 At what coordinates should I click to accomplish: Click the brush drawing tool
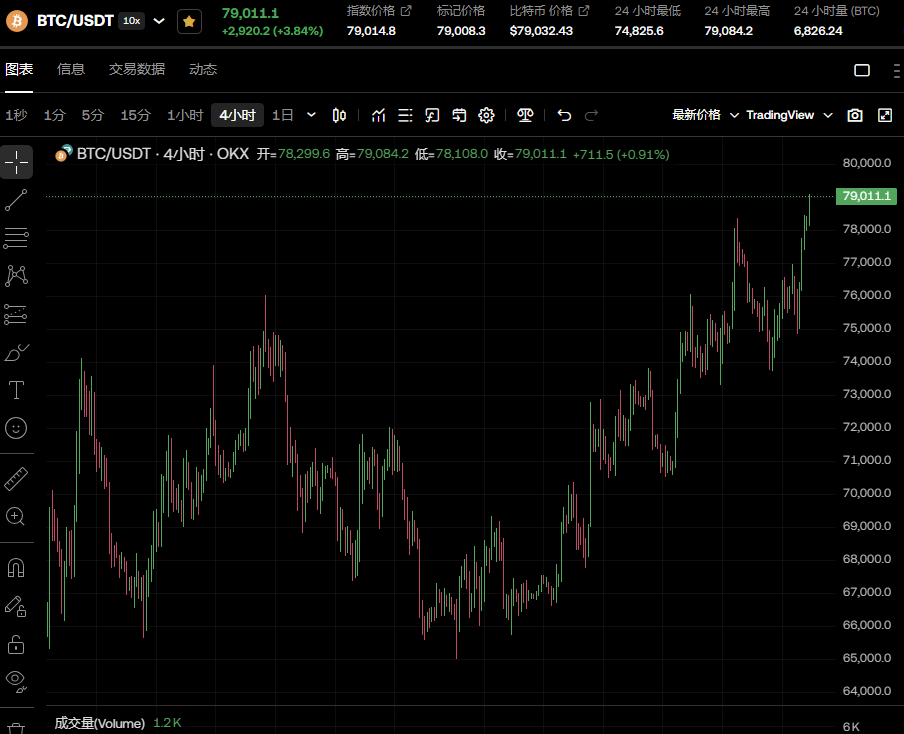16,352
